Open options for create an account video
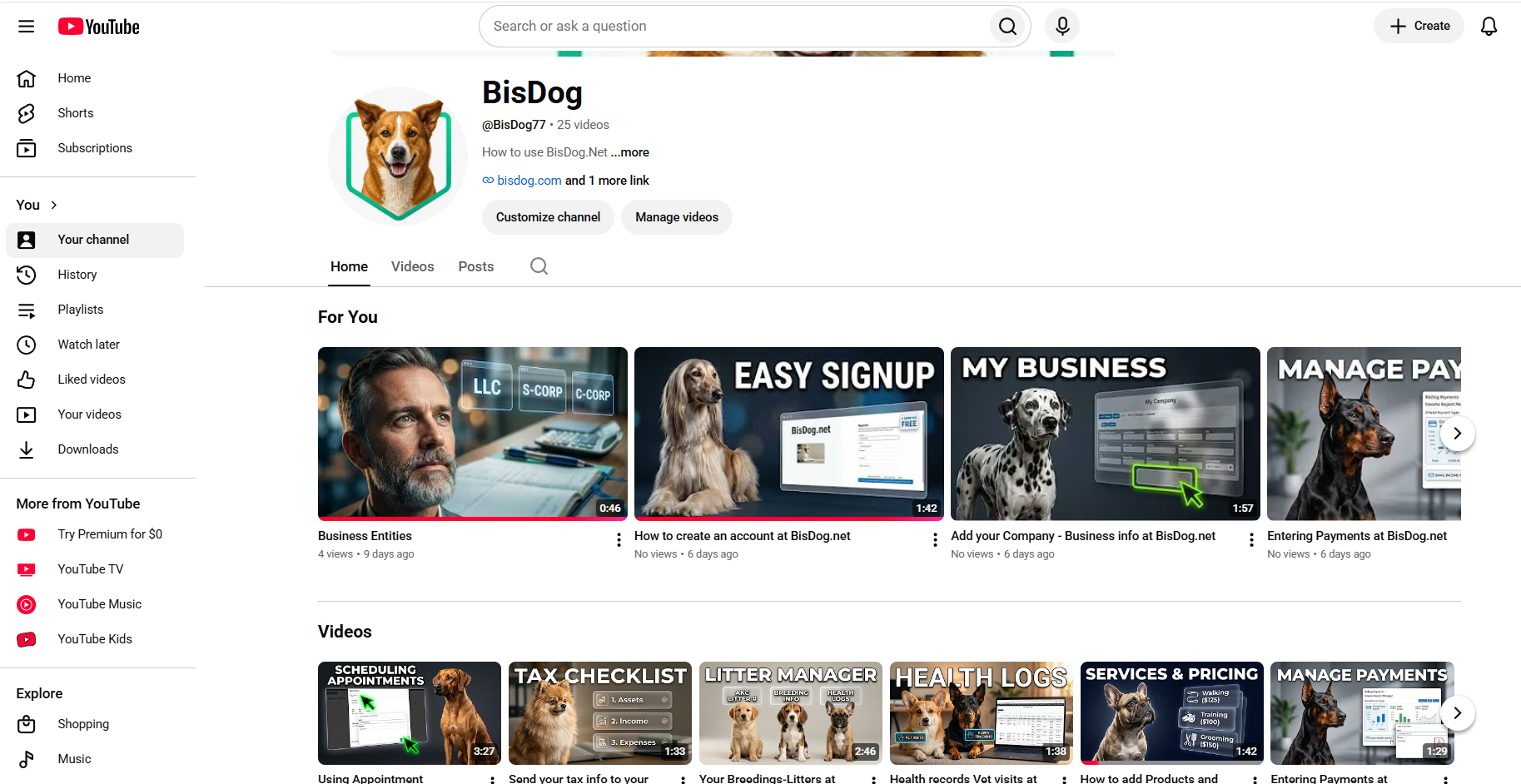The width and height of the screenshot is (1521, 784). tap(935, 540)
